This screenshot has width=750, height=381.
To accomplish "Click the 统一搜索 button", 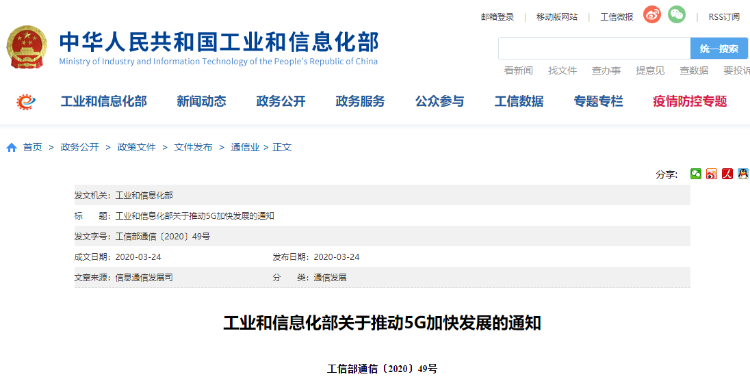I will point(719,48).
